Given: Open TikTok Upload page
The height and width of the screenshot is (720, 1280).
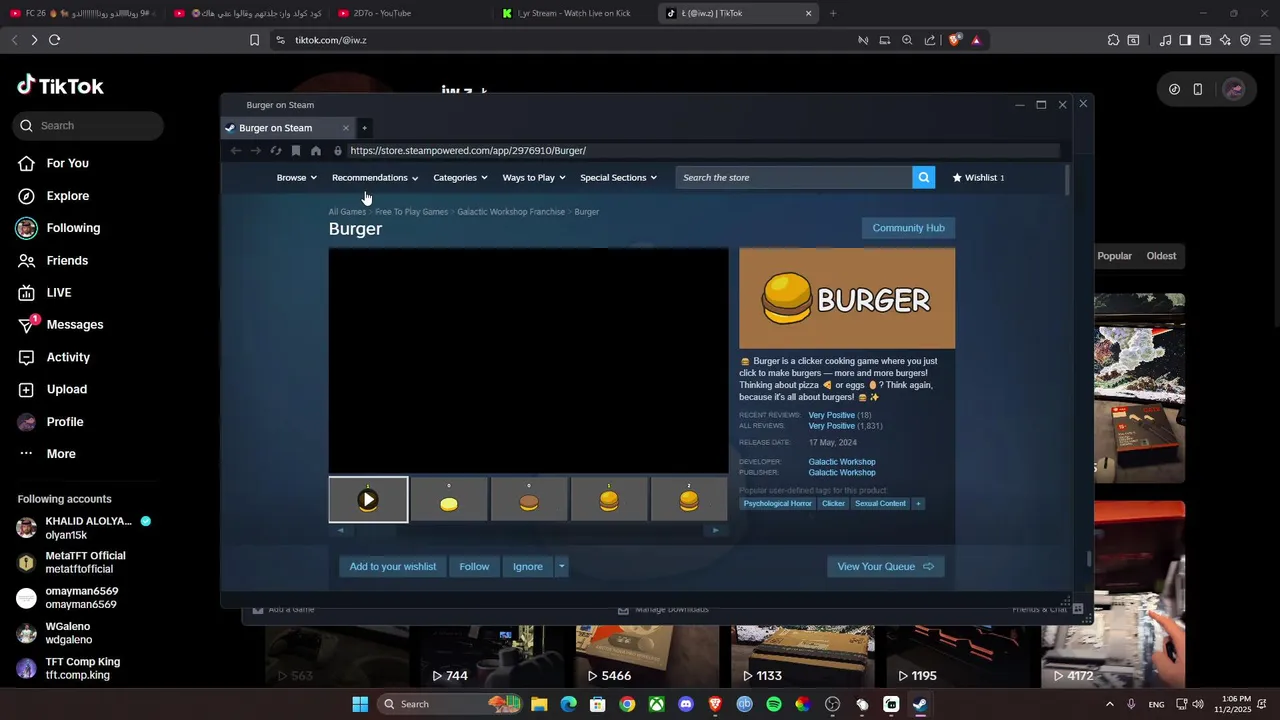Looking at the screenshot, I should click(x=53, y=390).
